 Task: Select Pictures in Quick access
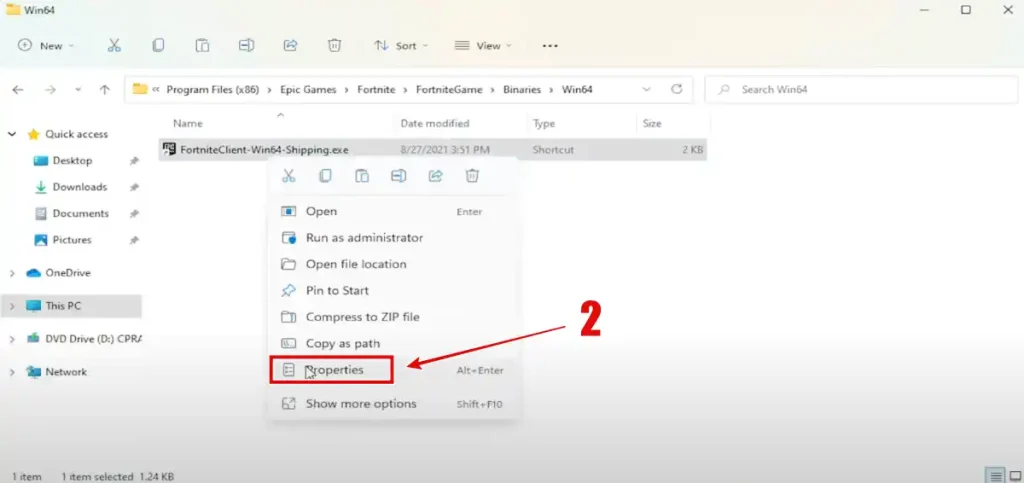tap(72, 240)
